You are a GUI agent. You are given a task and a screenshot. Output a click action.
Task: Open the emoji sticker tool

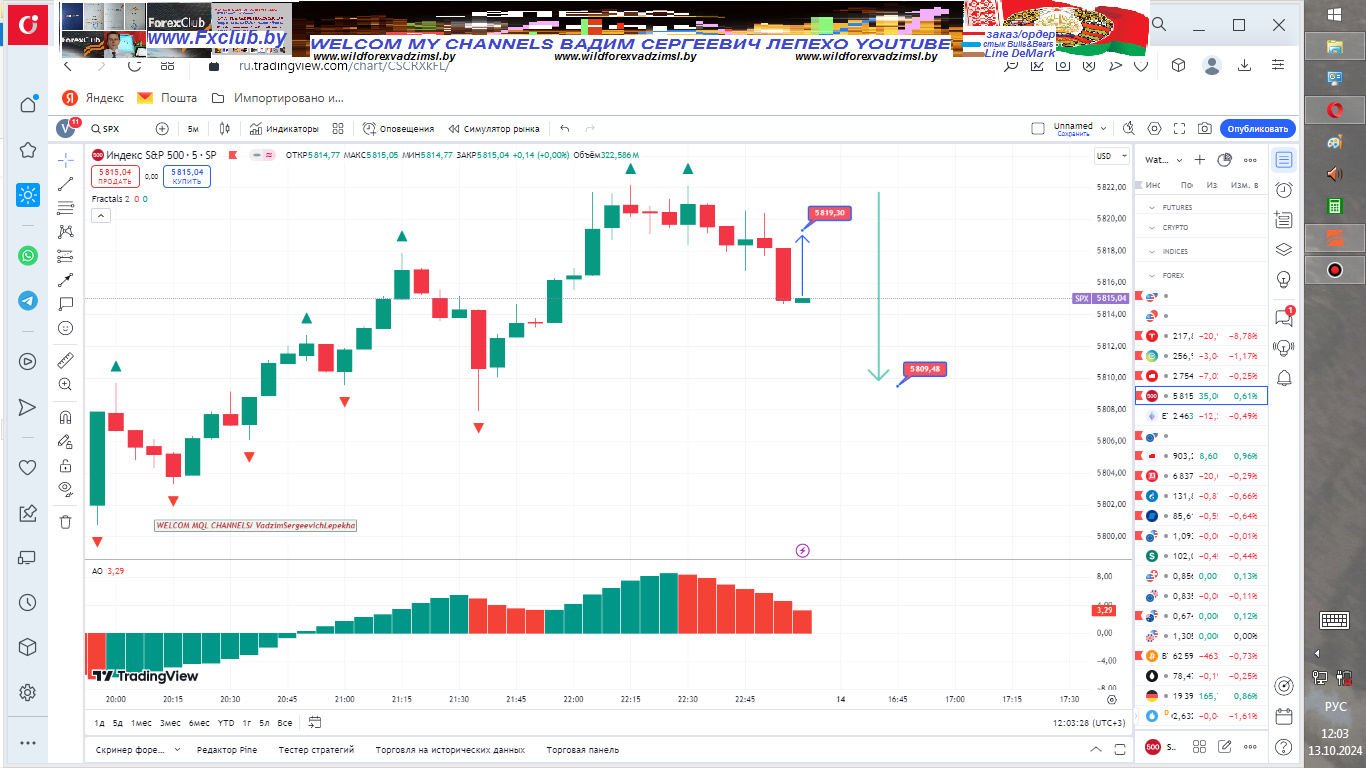[66, 328]
